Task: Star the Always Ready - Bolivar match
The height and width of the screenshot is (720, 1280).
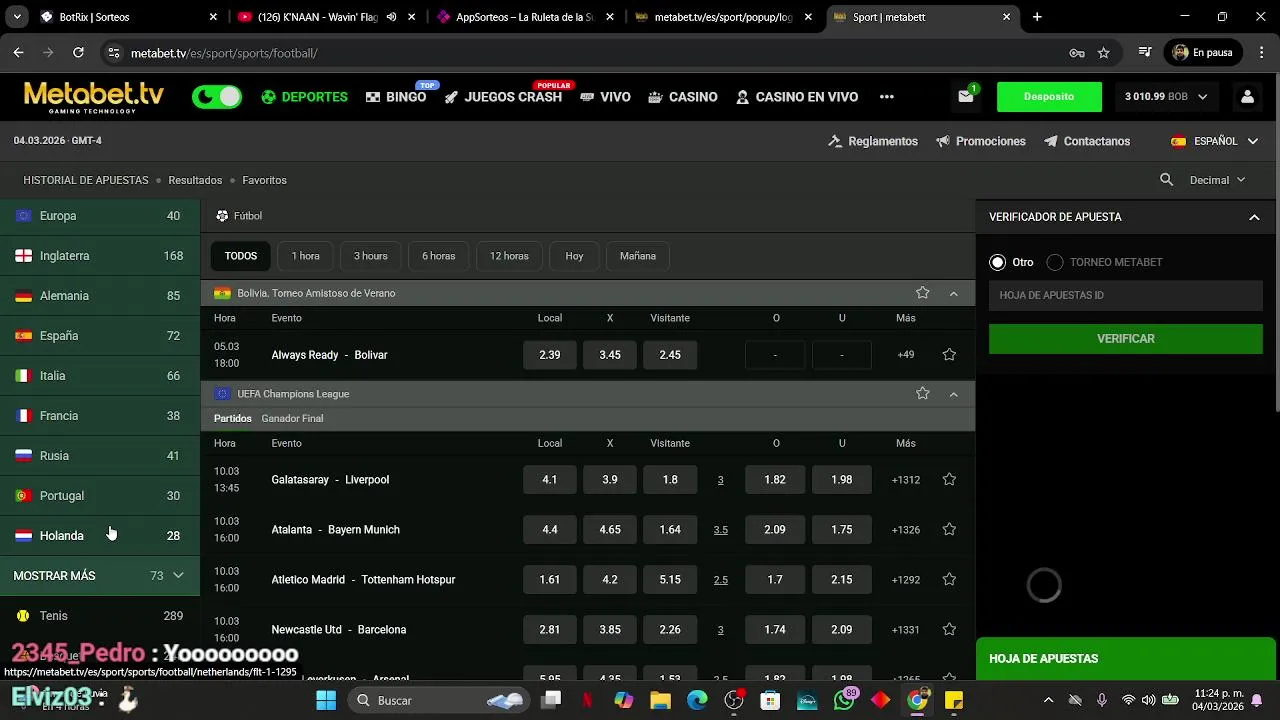Action: [949, 355]
